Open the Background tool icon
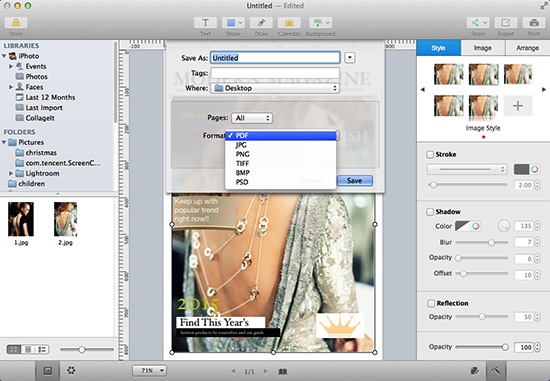 pos(320,23)
